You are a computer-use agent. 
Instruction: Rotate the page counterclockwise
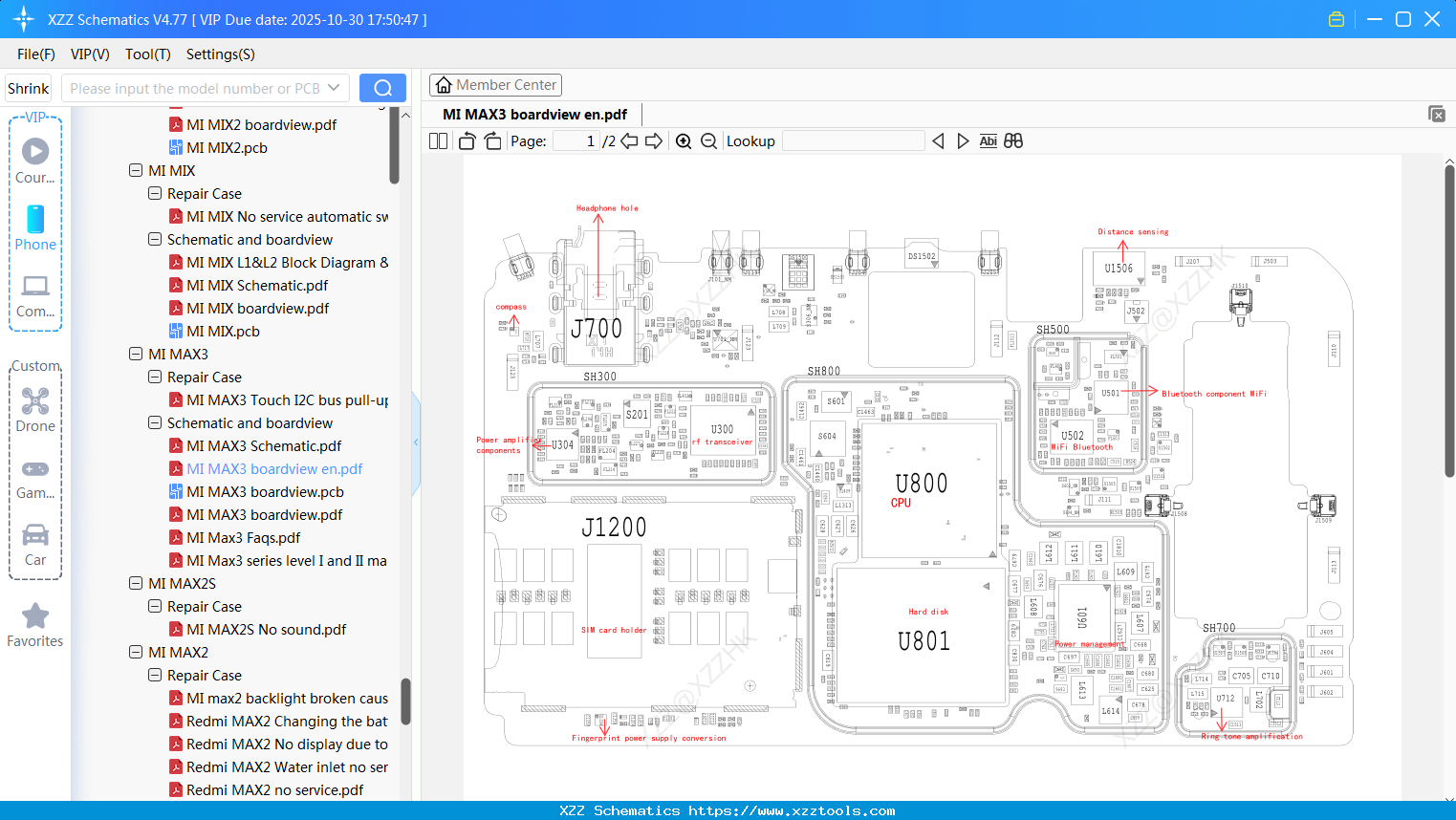coord(466,140)
